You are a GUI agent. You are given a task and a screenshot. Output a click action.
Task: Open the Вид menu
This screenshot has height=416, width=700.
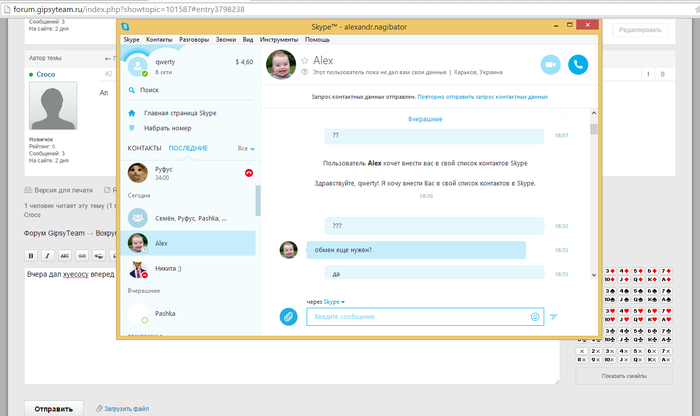(x=248, y=40)
